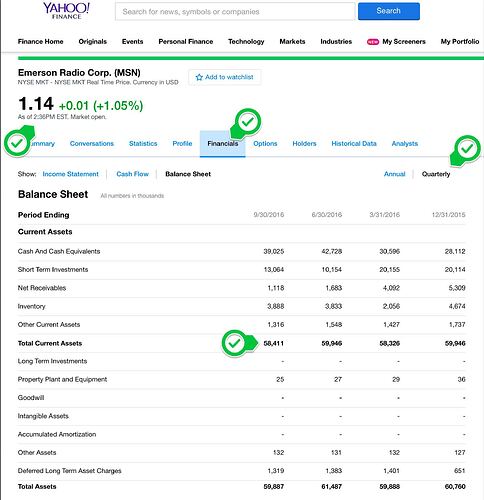This screenshot has height=500, width=484.
Task: Click the Accumulated Amortization row label
Action: pos(57,434)
